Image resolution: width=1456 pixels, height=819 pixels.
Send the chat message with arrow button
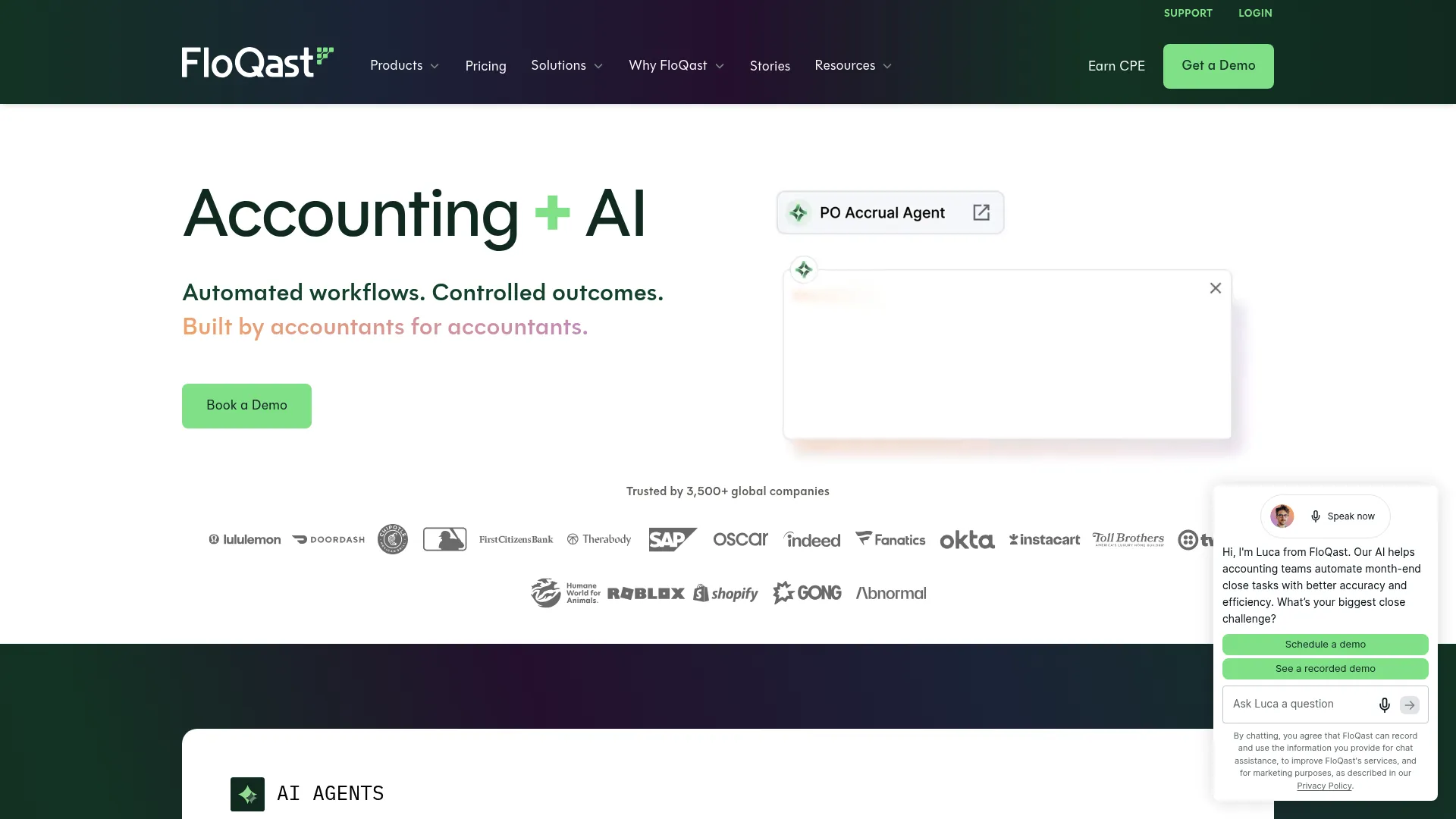1410,704
